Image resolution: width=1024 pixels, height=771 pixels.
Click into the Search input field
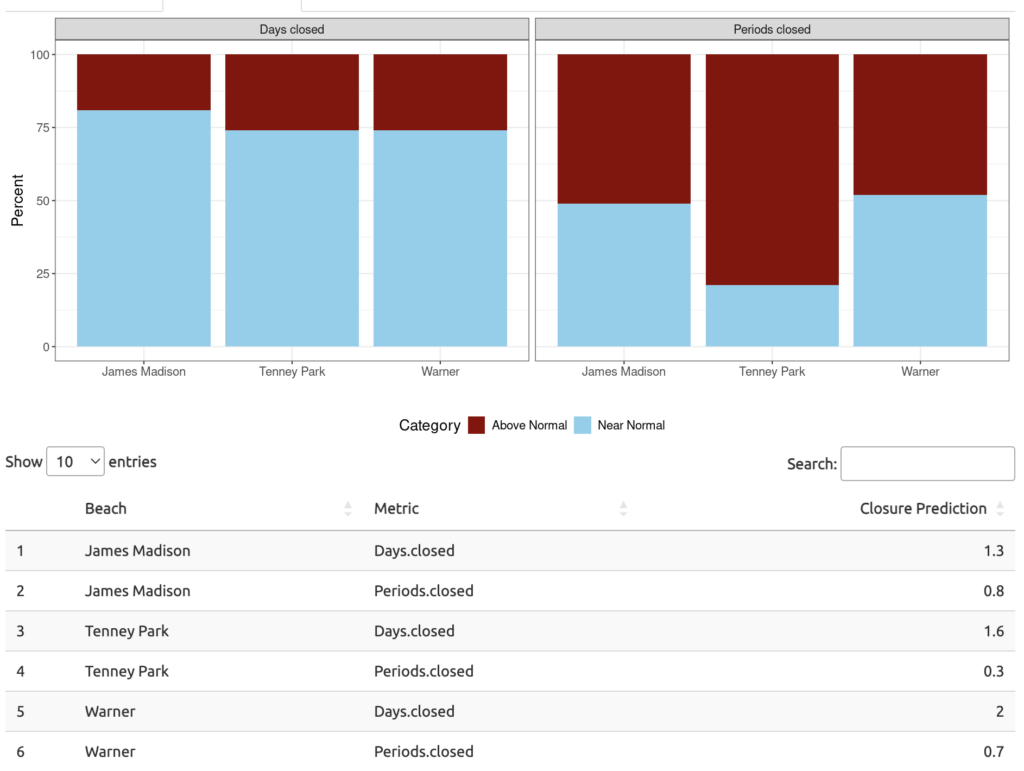pos(927,464)
